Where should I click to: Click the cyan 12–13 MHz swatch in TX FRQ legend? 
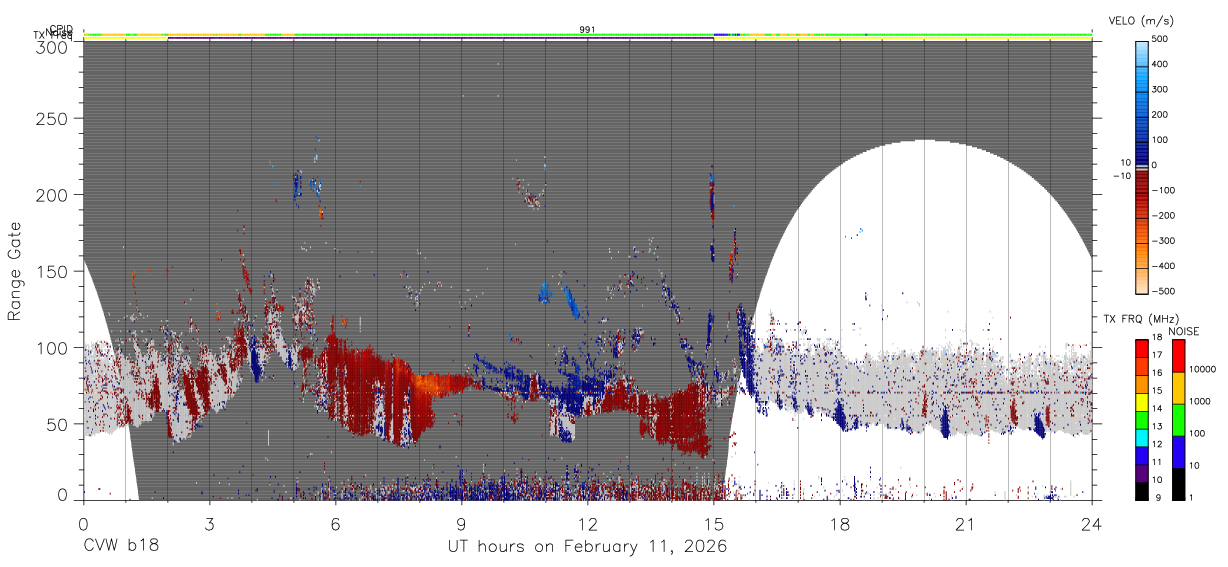(x=1142, y=438)
